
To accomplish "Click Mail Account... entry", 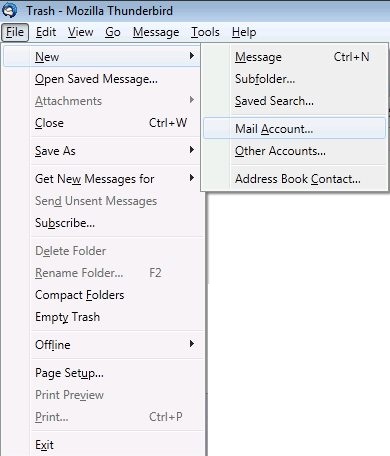I will (x=294, y=128).
